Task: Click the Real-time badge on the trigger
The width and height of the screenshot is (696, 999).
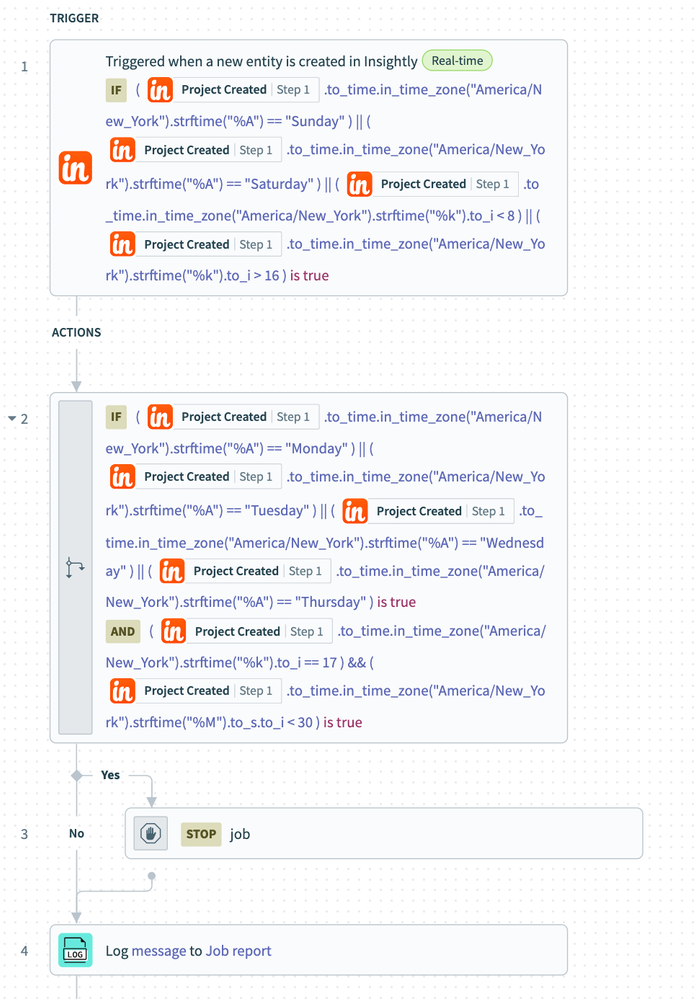Action: [457, 61]
